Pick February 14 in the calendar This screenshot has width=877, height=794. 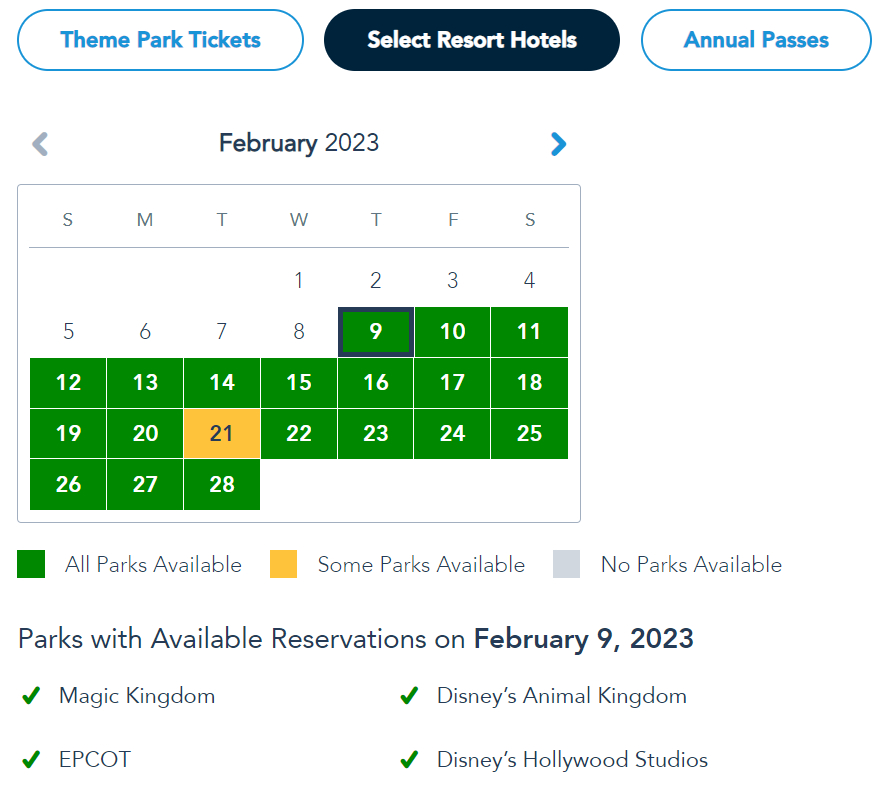222,383
